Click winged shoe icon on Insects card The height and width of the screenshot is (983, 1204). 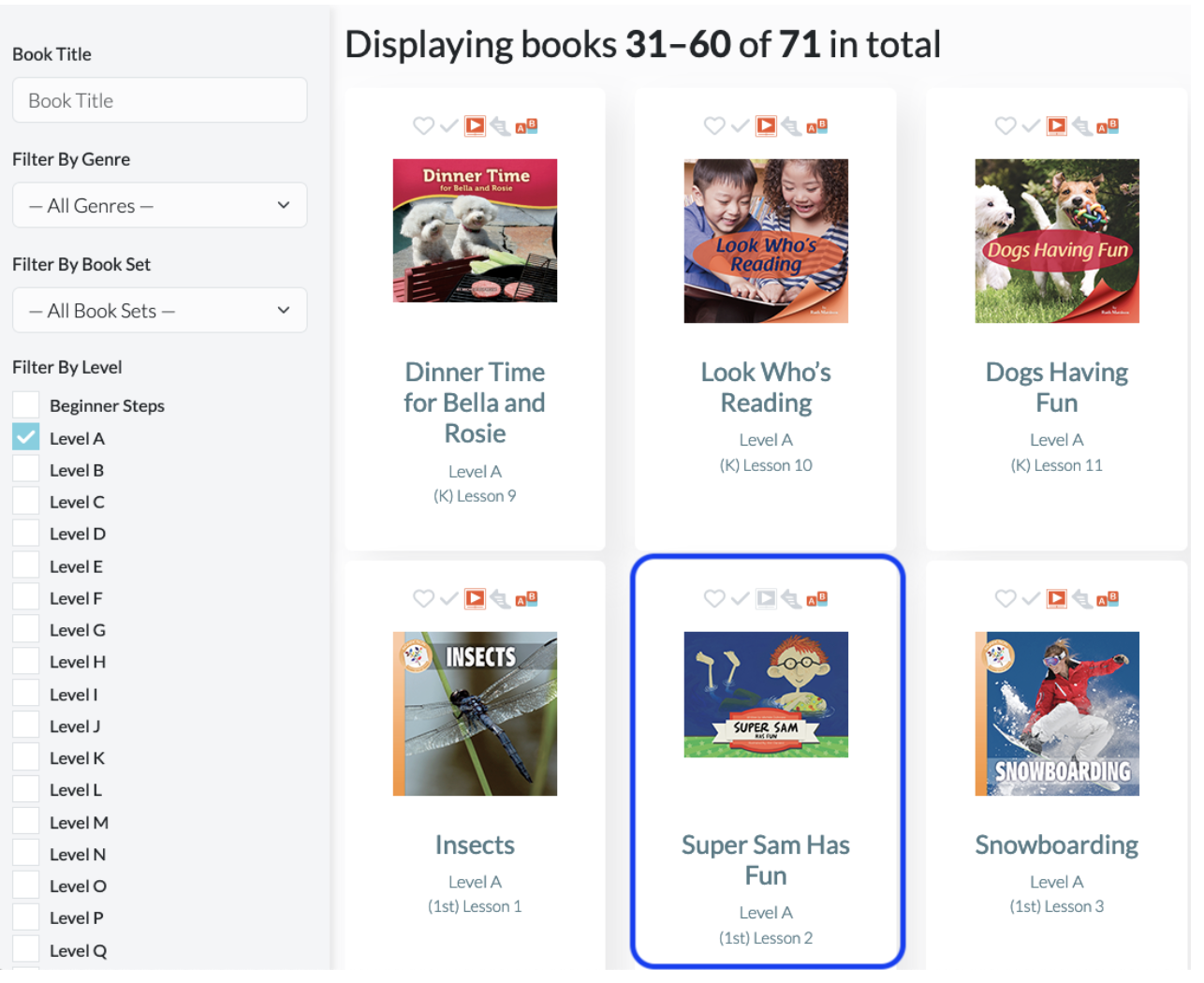tap(501, 598)
